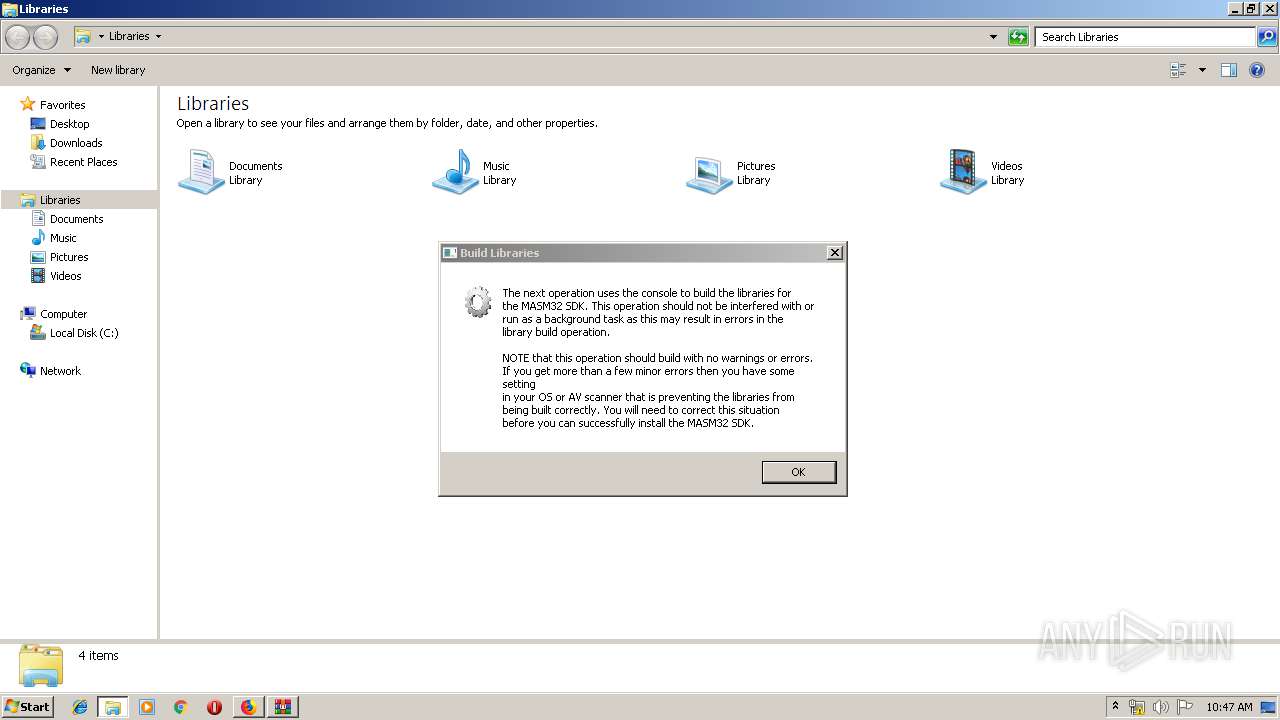Open the Organize menu
Screen dimensions: 1280x720
(x=41, y=70)
